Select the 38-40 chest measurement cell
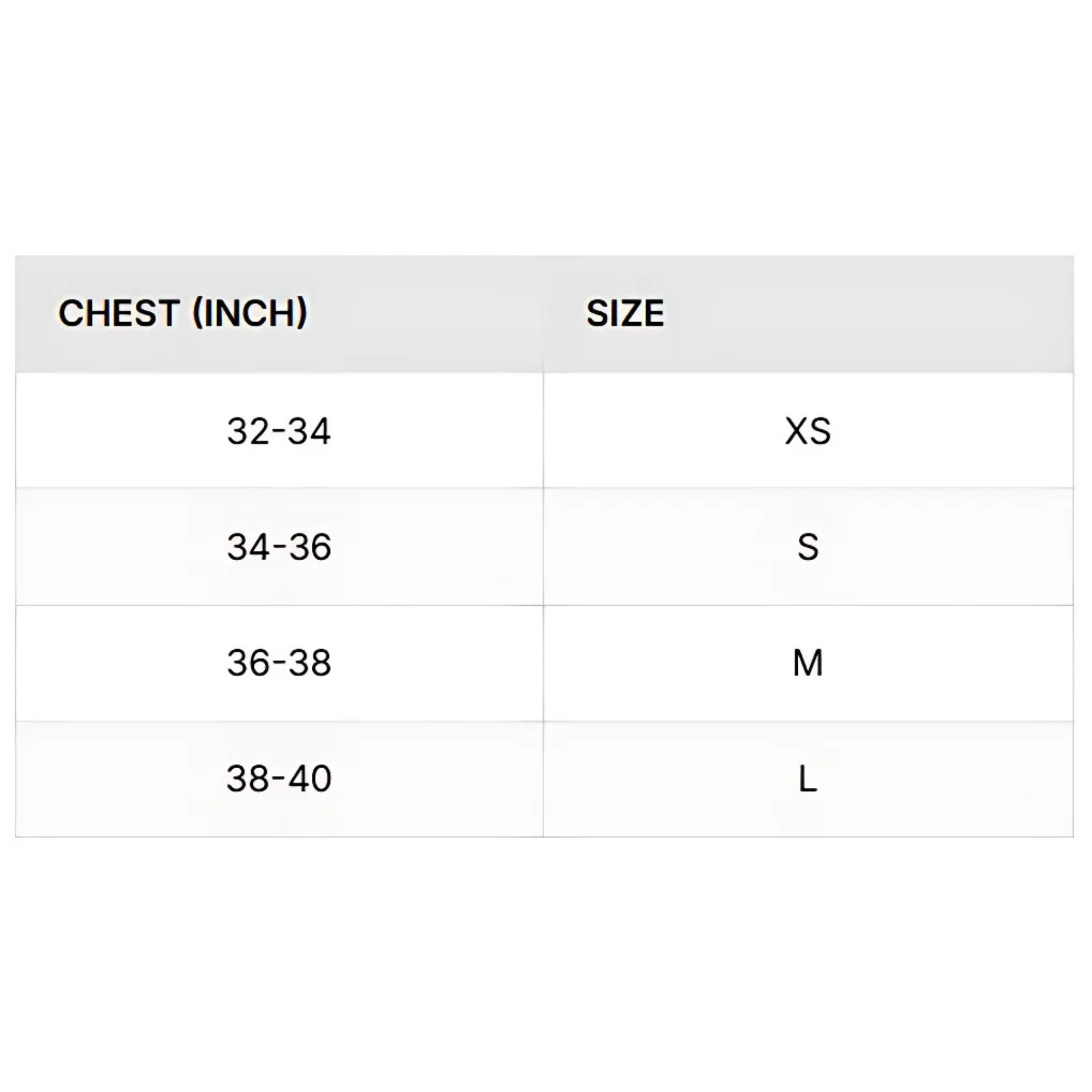 pyautogui.click(x=279, y=779)
